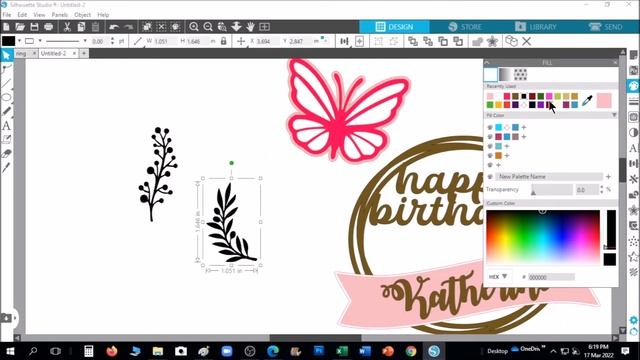Click the New Palette Name field
This screenshot has width=640, height=360.
[549, 177]
